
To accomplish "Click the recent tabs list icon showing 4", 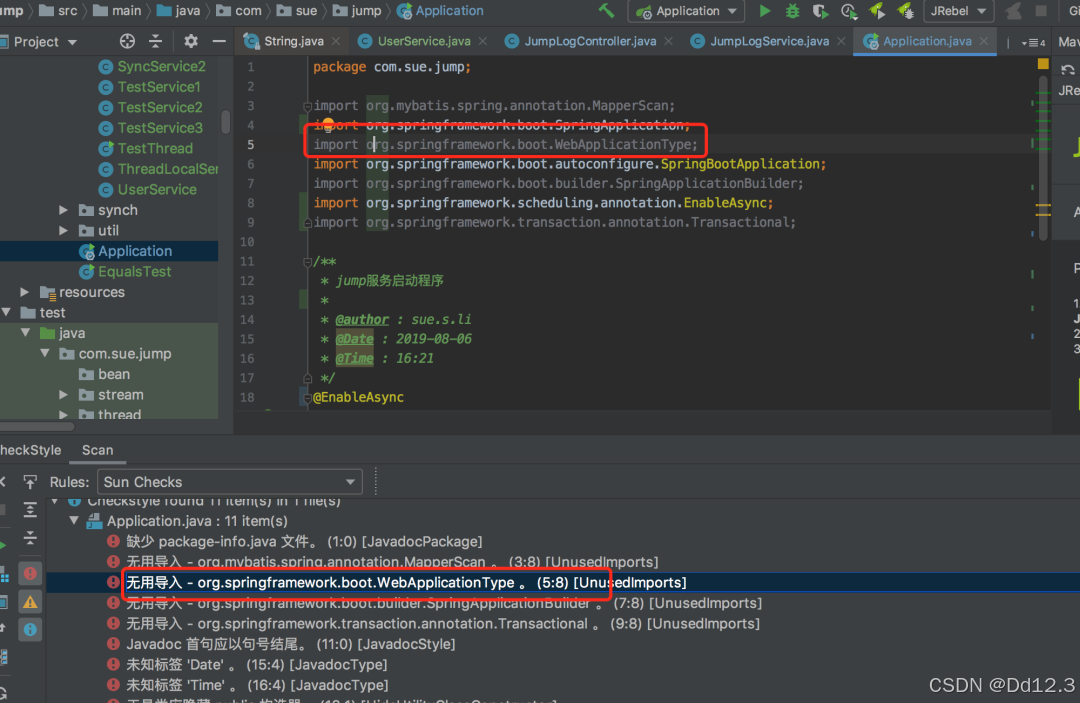I will click(1033, 42).
